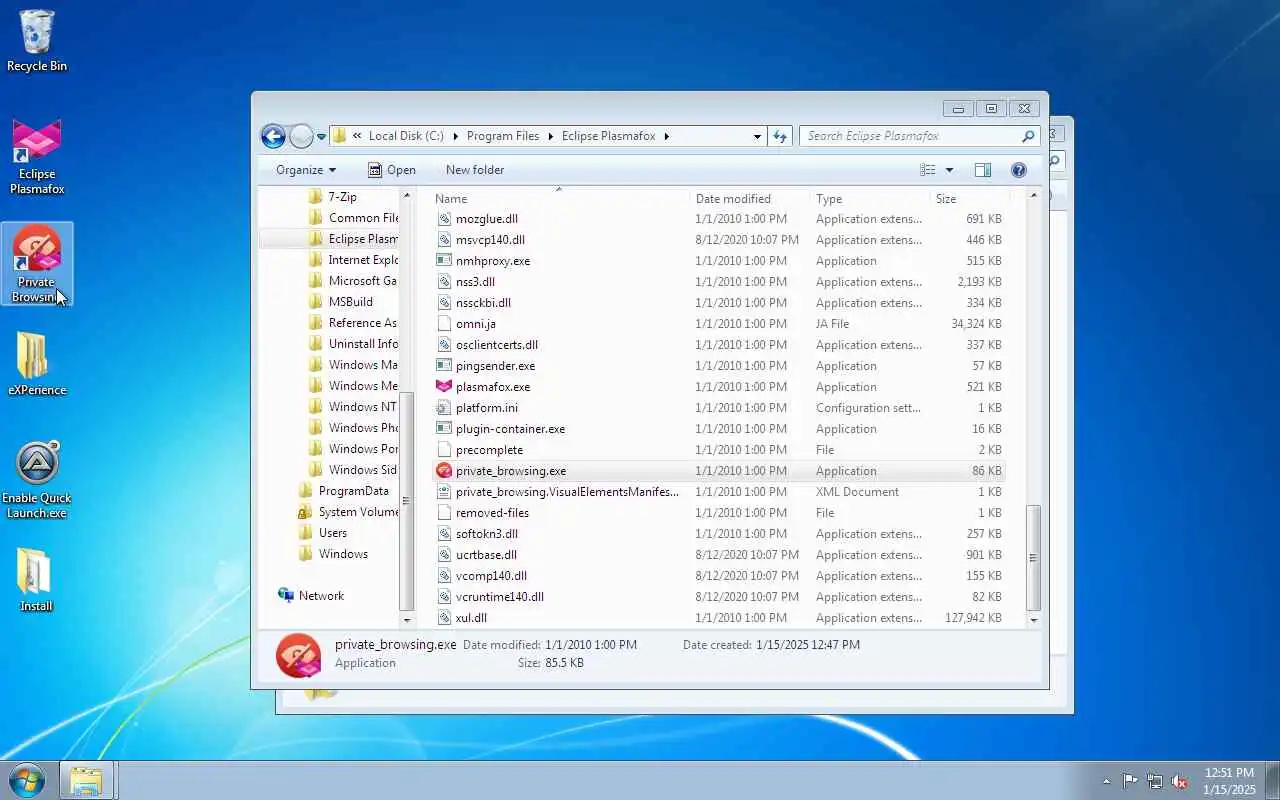Select the Users tree folder
This screenshot has width=1280, height=800.
(324, 533)
